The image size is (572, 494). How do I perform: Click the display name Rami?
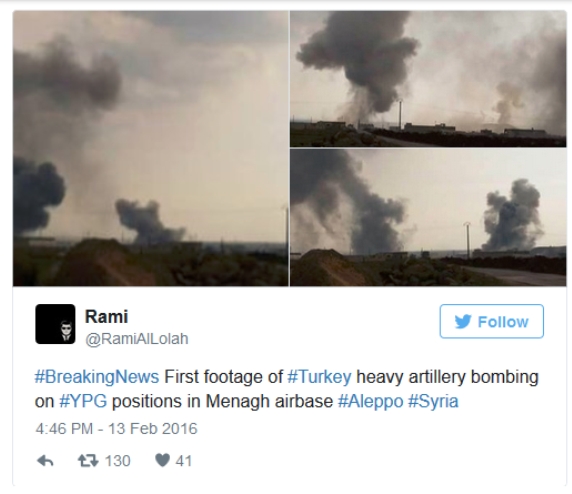[x=107, y=316]
